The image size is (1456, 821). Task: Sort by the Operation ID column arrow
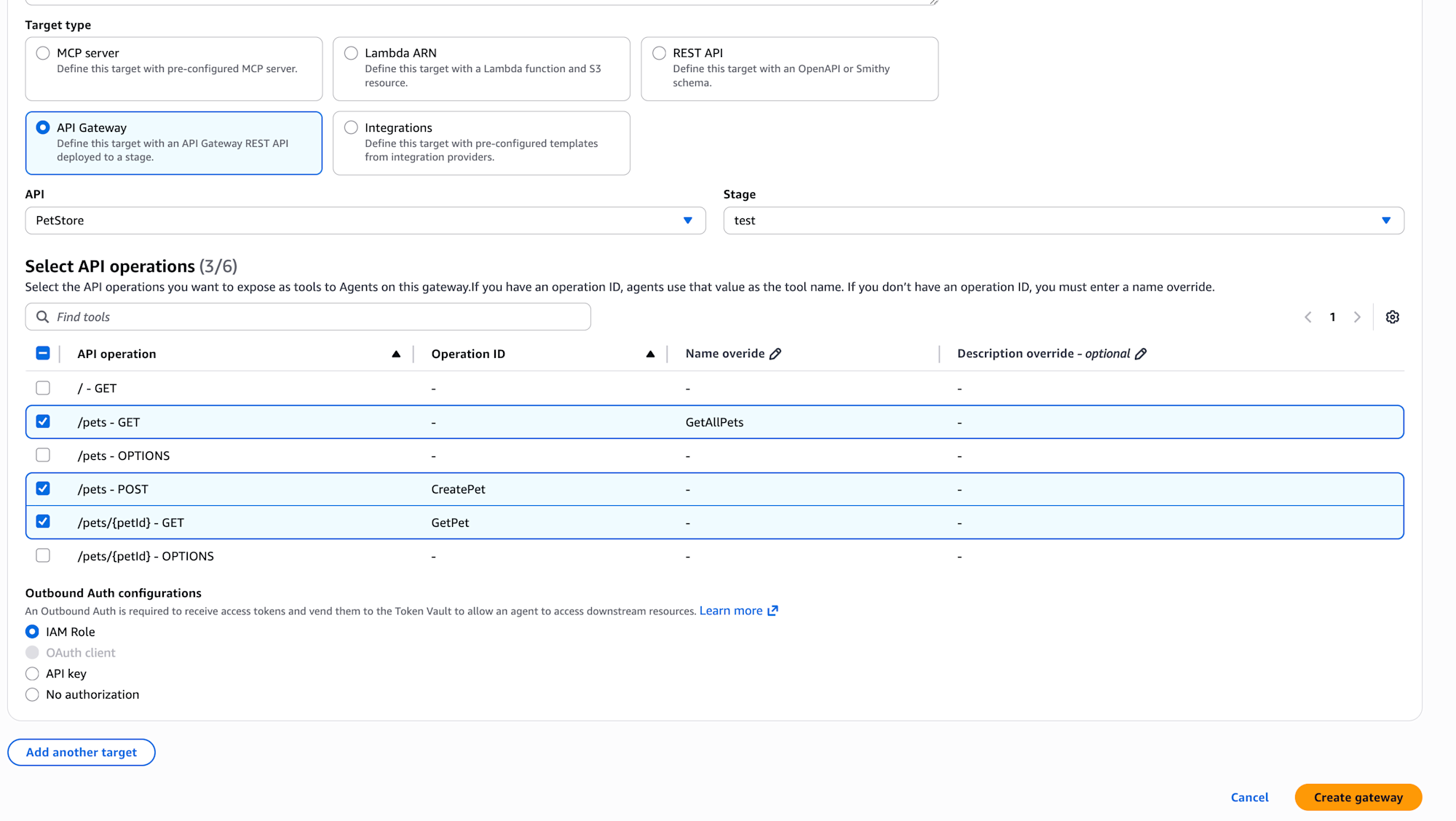point(650,354)
